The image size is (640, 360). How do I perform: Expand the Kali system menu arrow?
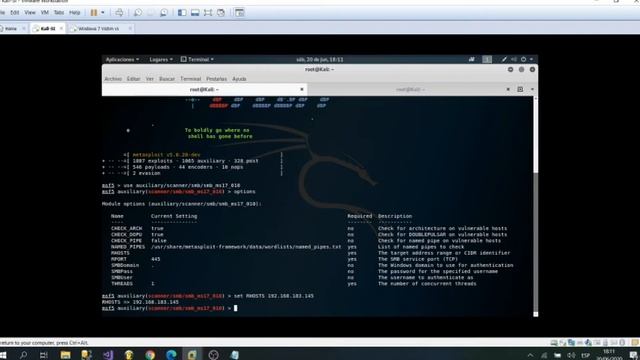pyautogui.click(x=531, y=60)
